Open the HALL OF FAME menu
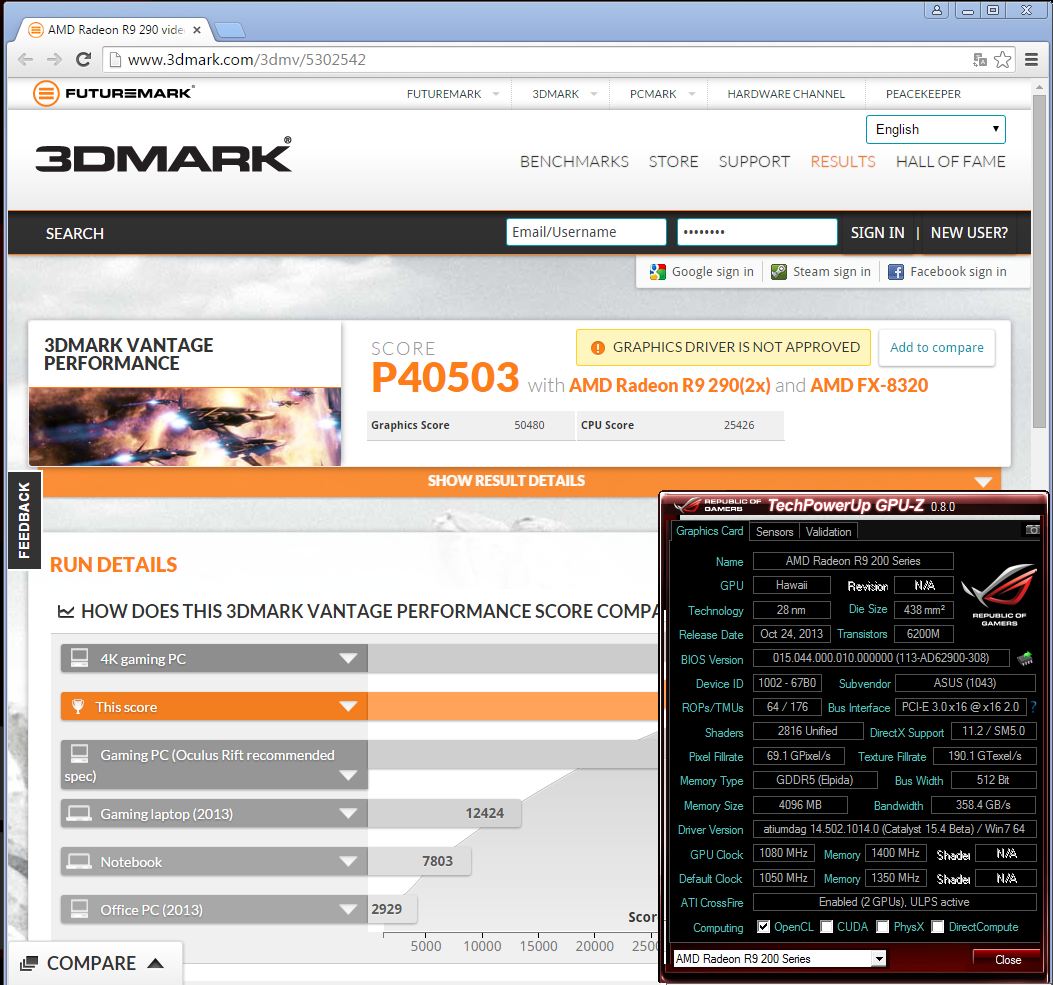The width and height of the screenshot is (1053, 985). 951,162
